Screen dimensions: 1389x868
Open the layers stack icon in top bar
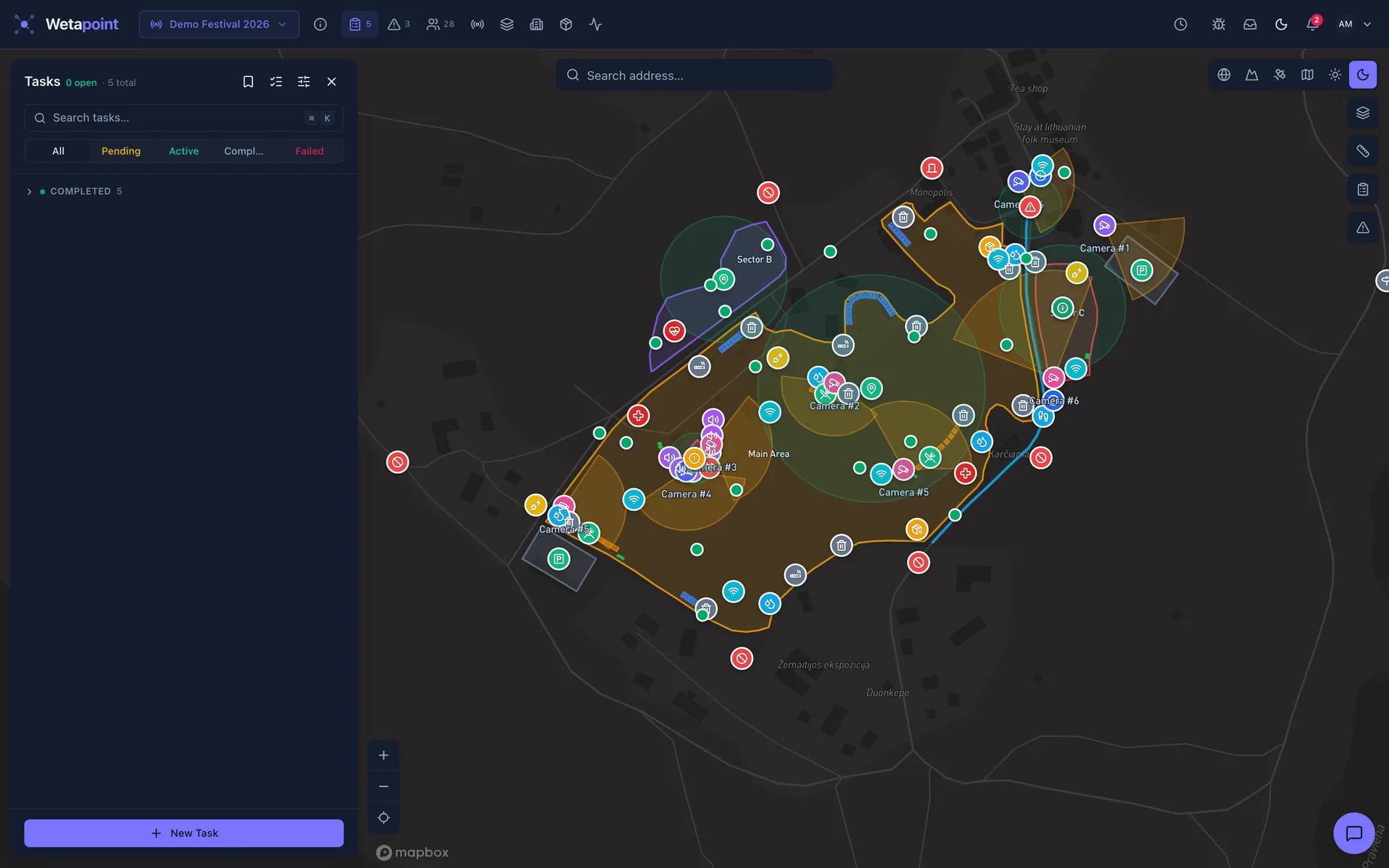tap(507, 25)
